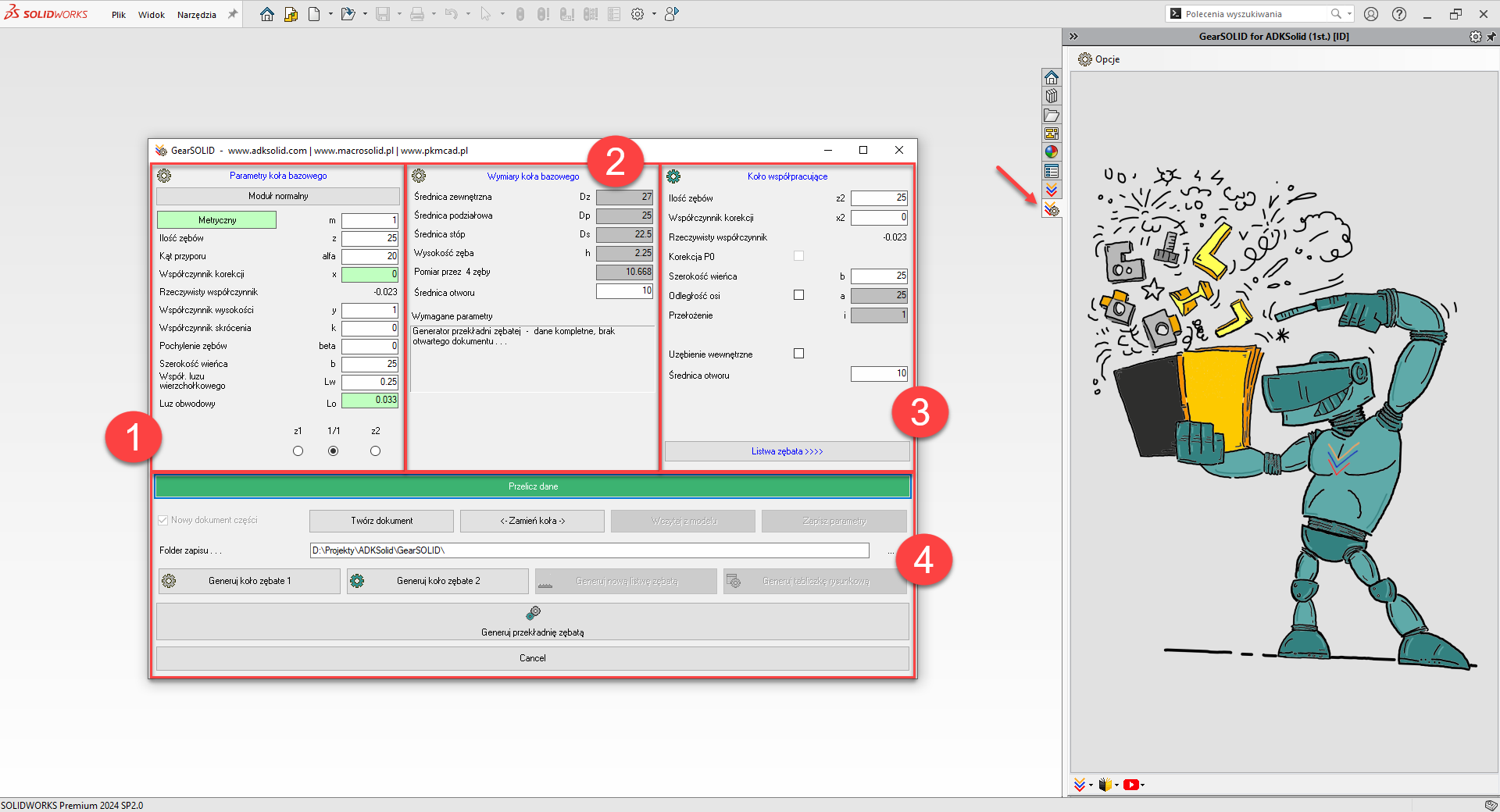Expand the Options gear dropdown arrow
The height and width of the screenshot is (812, 1500).
point(654,14)
